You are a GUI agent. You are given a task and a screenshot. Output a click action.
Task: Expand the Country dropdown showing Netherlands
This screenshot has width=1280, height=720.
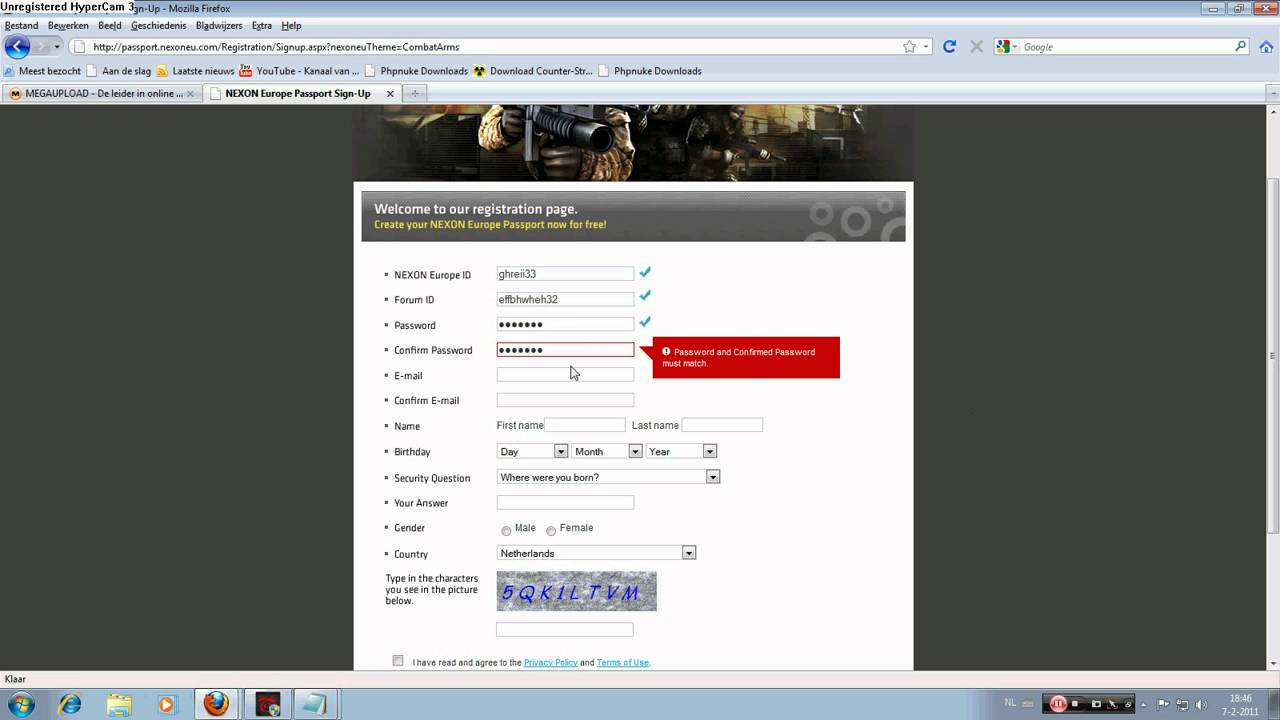(x=596, y=553)
